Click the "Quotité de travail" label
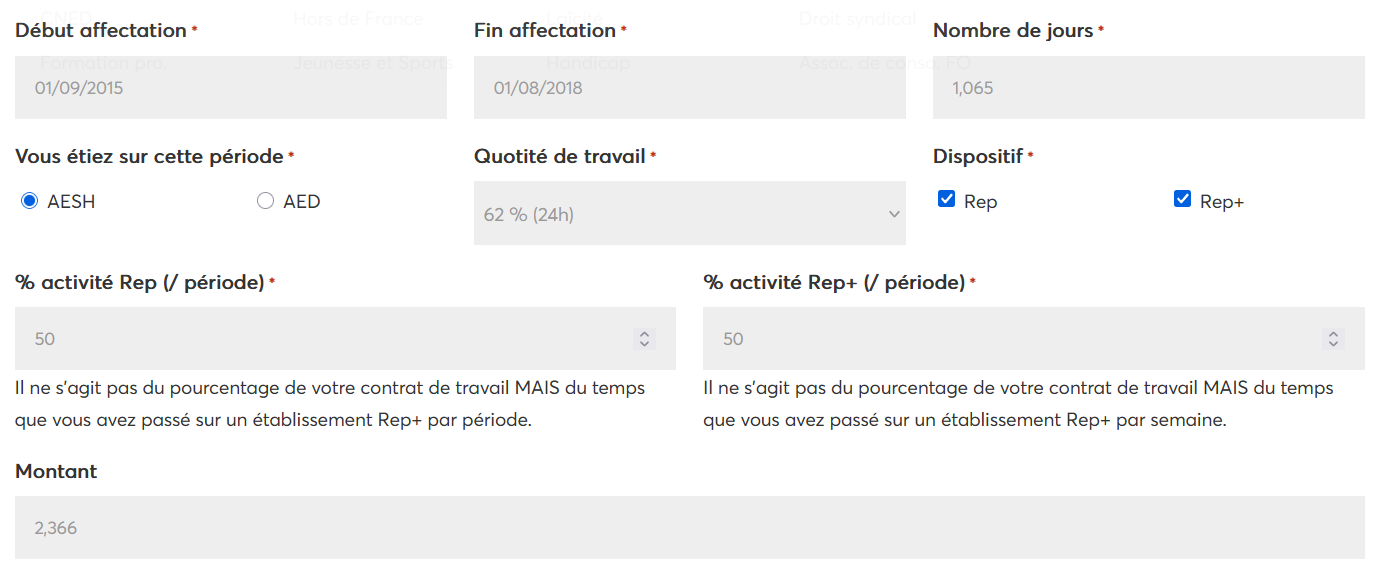The width and height of the screenshot is (1383, 585). (559, 157)
